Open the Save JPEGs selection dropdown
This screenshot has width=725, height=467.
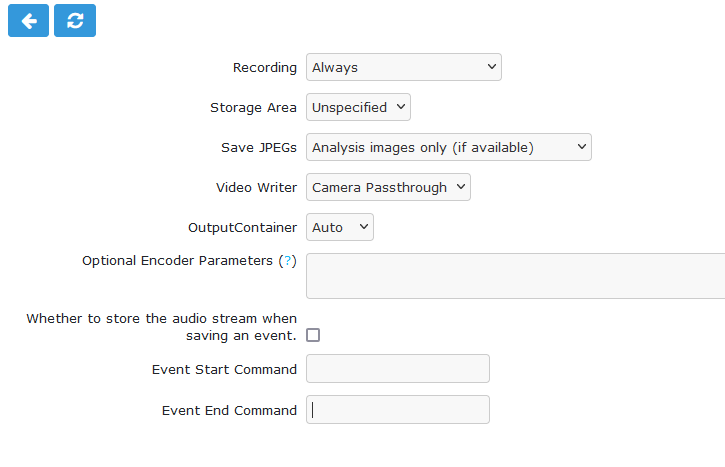449,147
